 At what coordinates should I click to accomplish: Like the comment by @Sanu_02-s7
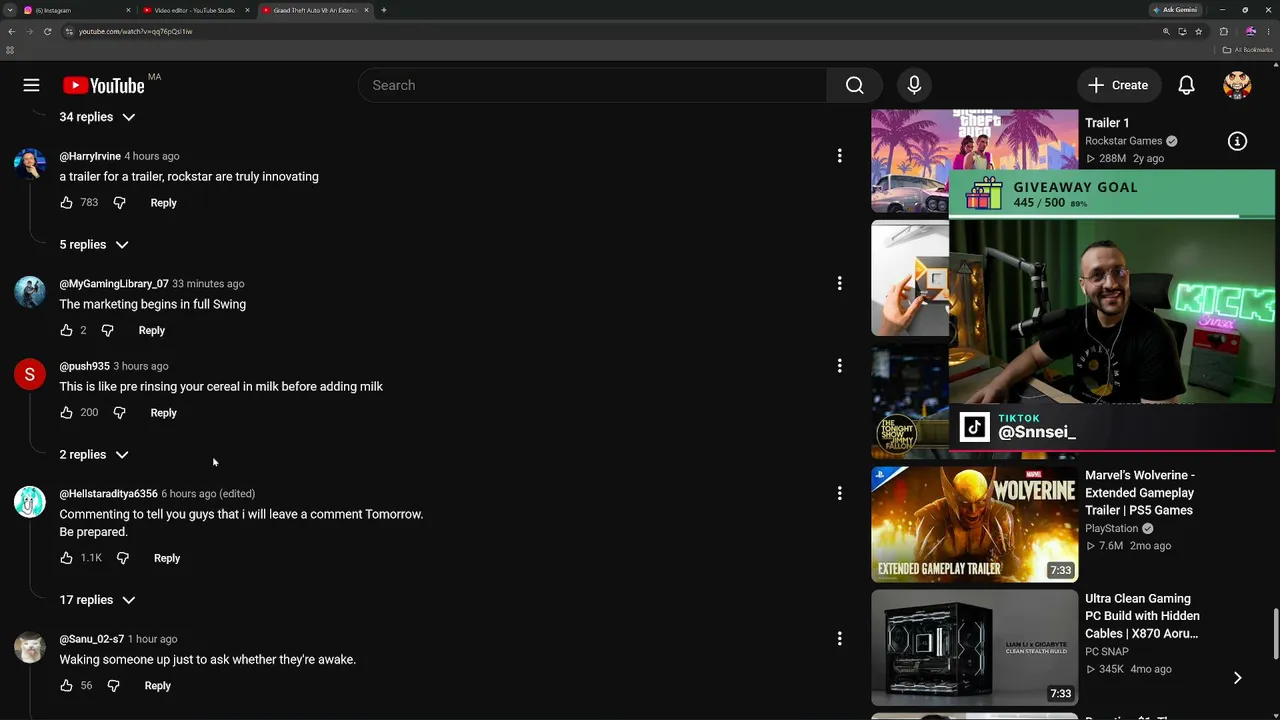click(x=66, y=686)
